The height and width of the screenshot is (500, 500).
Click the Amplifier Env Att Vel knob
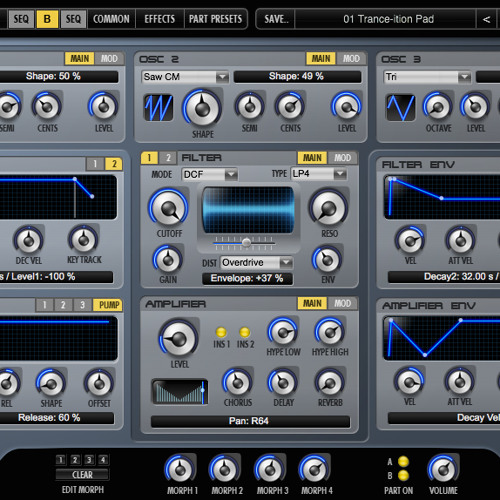pos(459,382)
